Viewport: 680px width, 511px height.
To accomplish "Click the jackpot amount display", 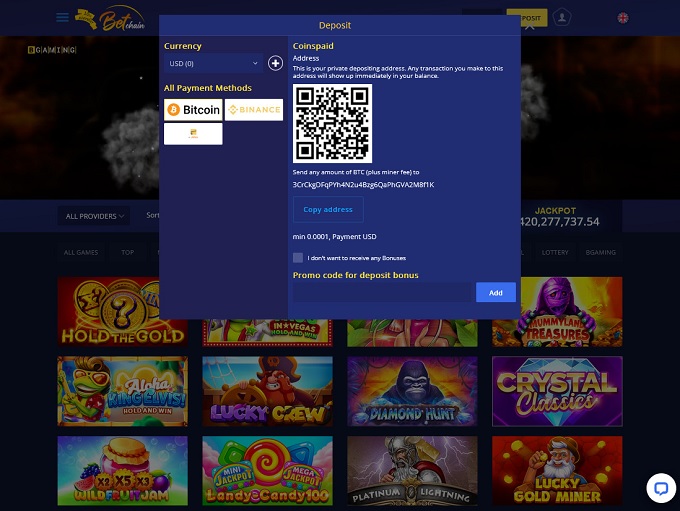I will tap(560, 222).
